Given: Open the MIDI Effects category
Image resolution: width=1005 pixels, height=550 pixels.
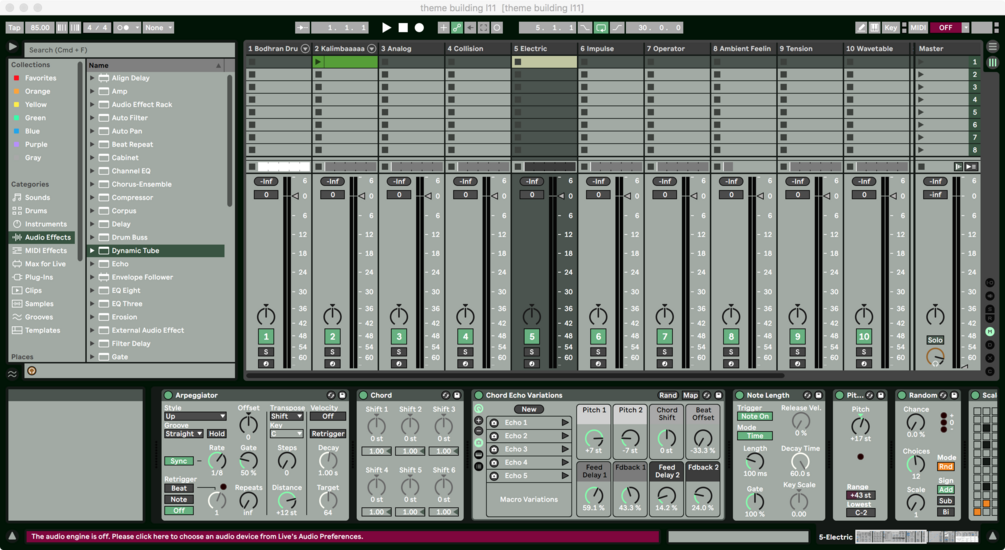Looking at the screenshot, I should (x=46, y=251).
